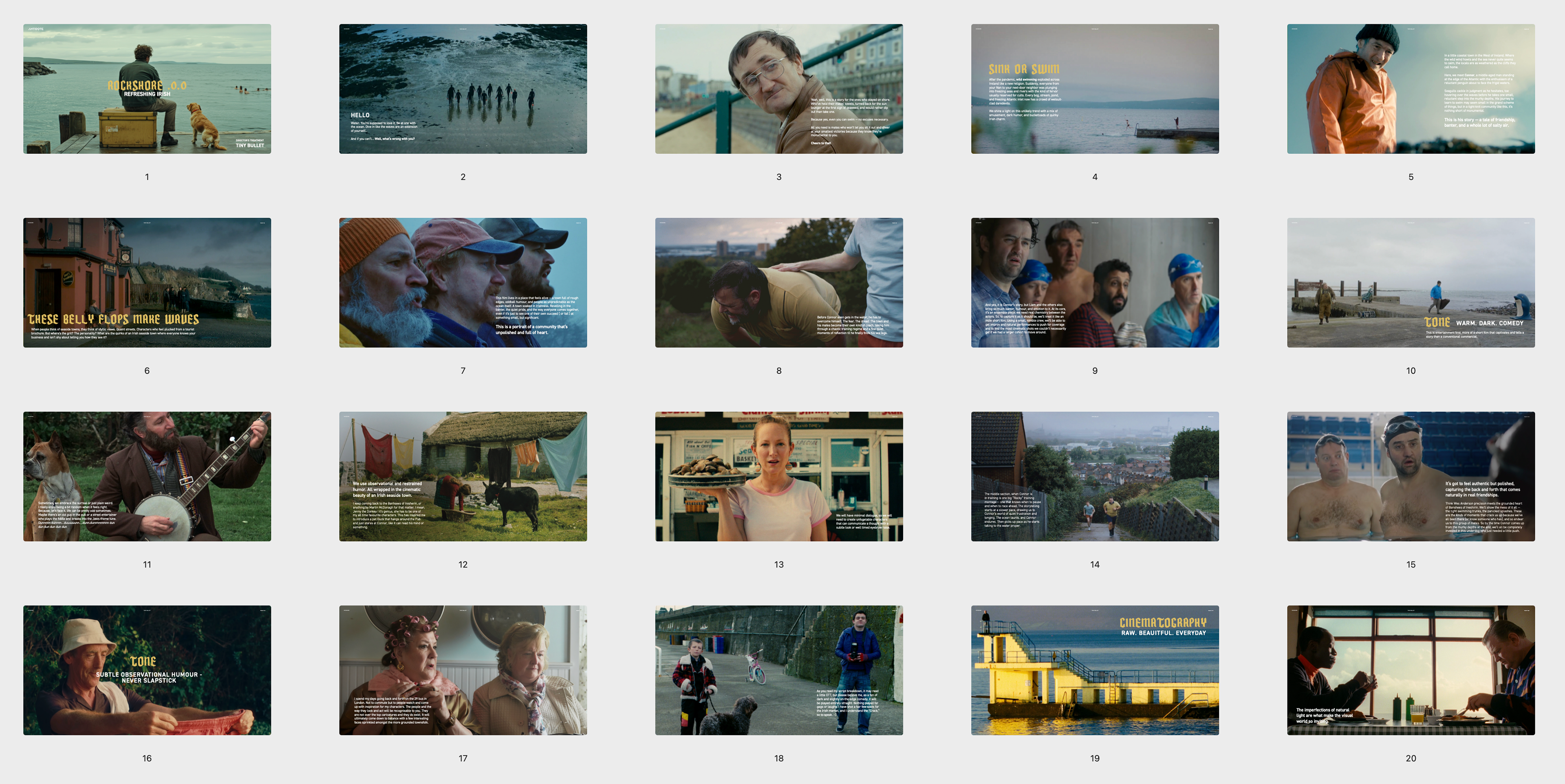Select slide 13 woman holding mussels tray

tap(779, 476)
